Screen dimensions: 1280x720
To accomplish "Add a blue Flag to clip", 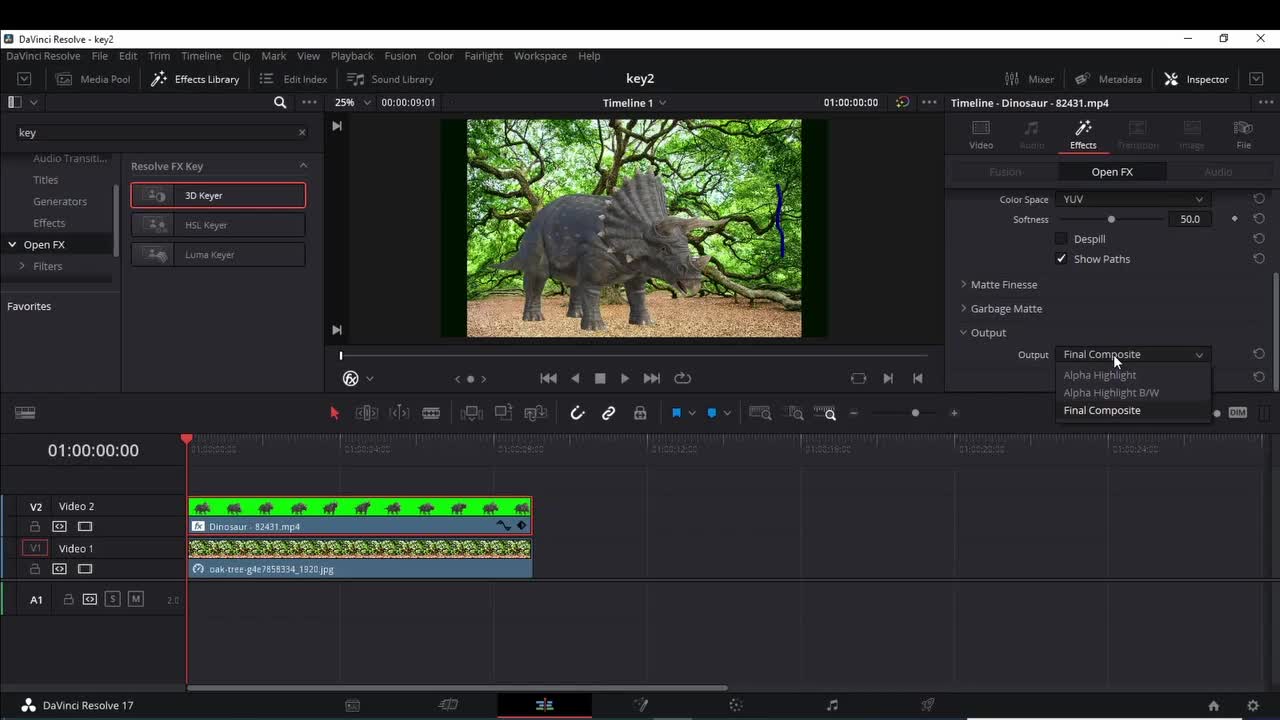I will pyautogui.click(x=676, y=413).
